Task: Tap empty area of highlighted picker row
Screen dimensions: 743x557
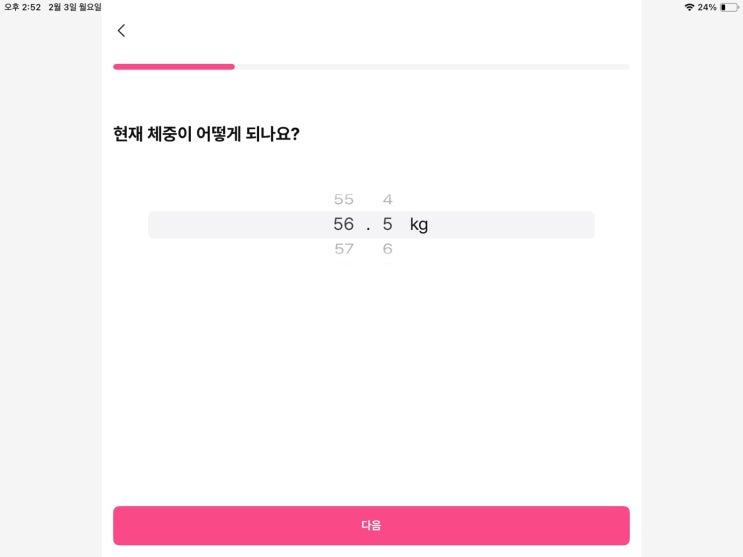Action: (x=512, y=225)
